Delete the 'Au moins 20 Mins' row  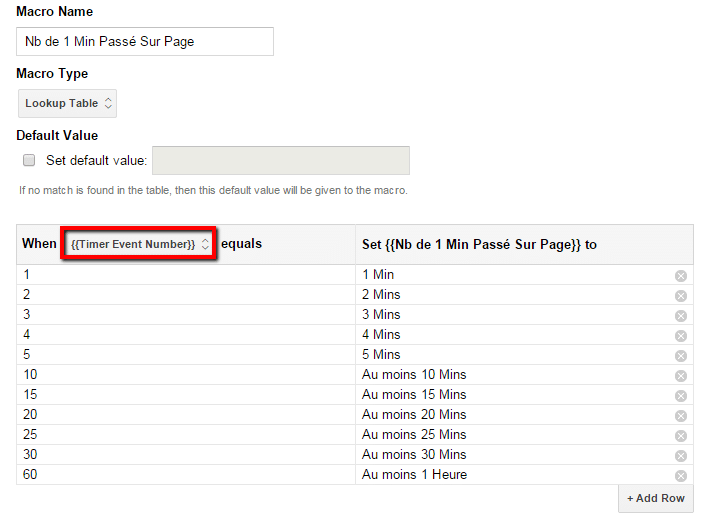coord(681,415)
